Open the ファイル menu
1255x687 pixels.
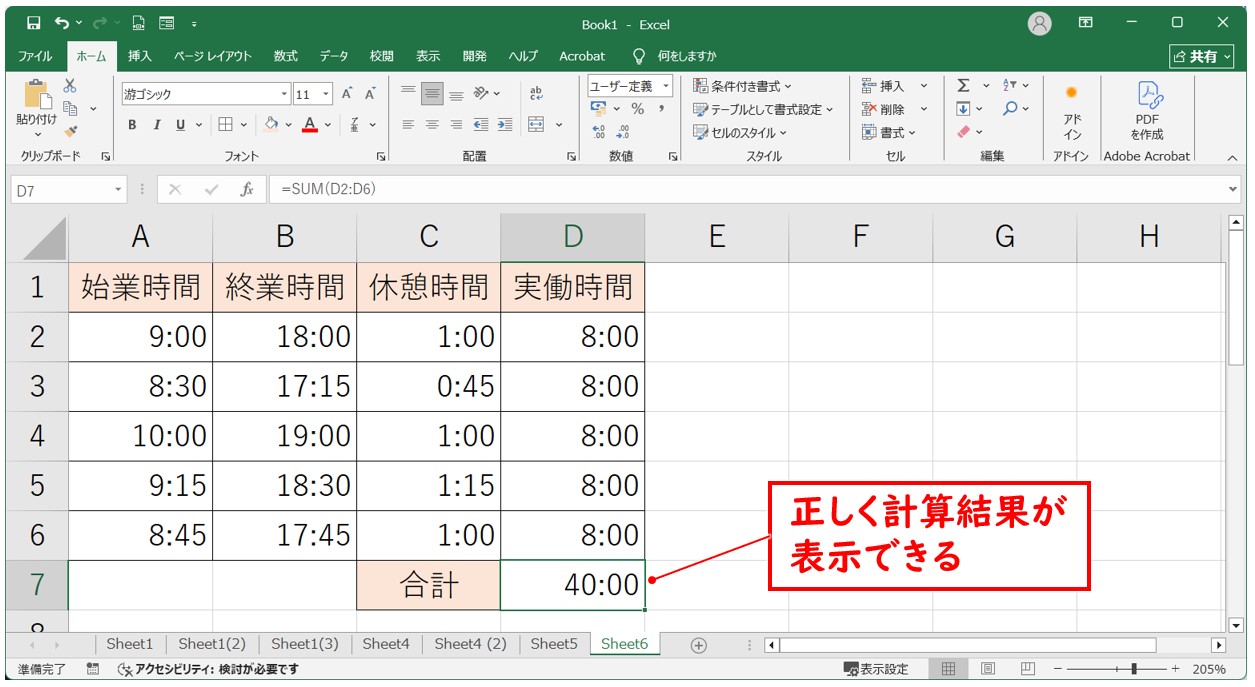click(x=36, y=56)
